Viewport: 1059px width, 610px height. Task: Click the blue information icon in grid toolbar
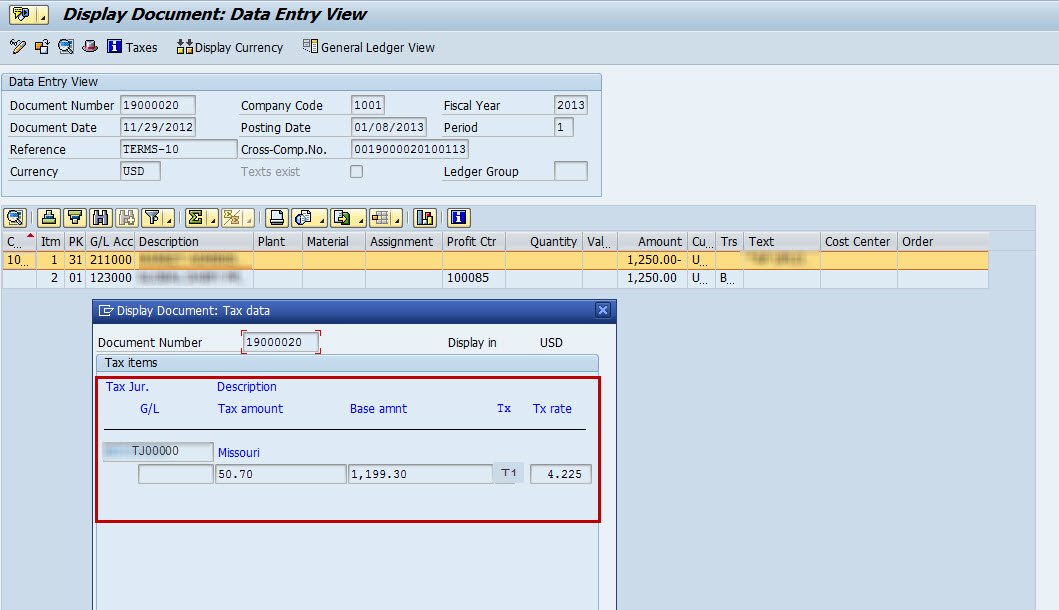point(459,217)
